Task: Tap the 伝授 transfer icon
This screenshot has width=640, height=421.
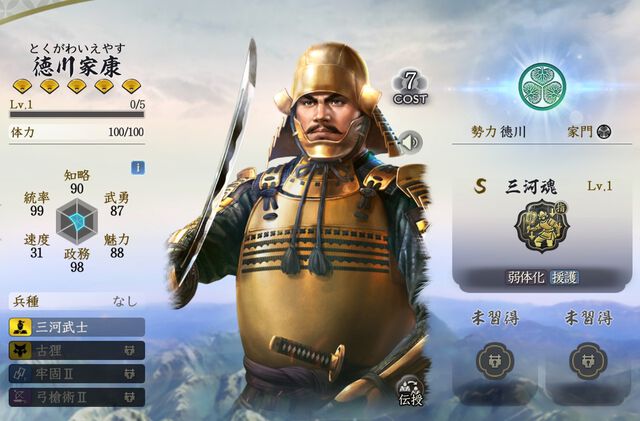Action: click(x=411, y=392)
